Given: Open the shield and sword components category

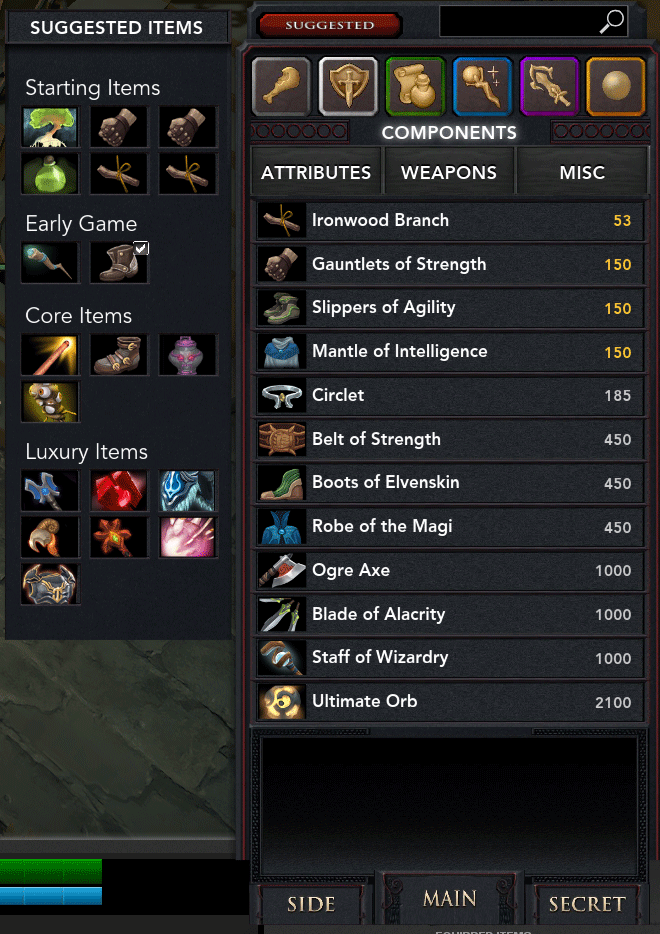Looking at the screenshot, I should (348, 86).
